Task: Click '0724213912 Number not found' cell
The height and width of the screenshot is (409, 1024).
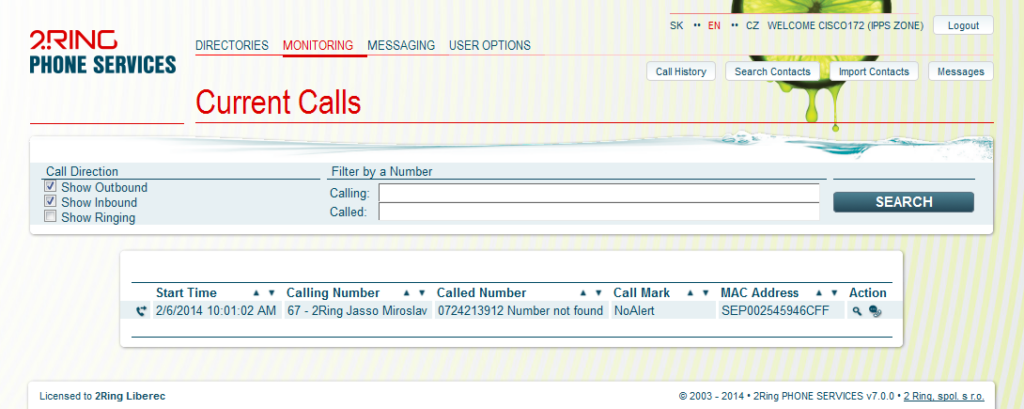Action: tap(520, 311)
